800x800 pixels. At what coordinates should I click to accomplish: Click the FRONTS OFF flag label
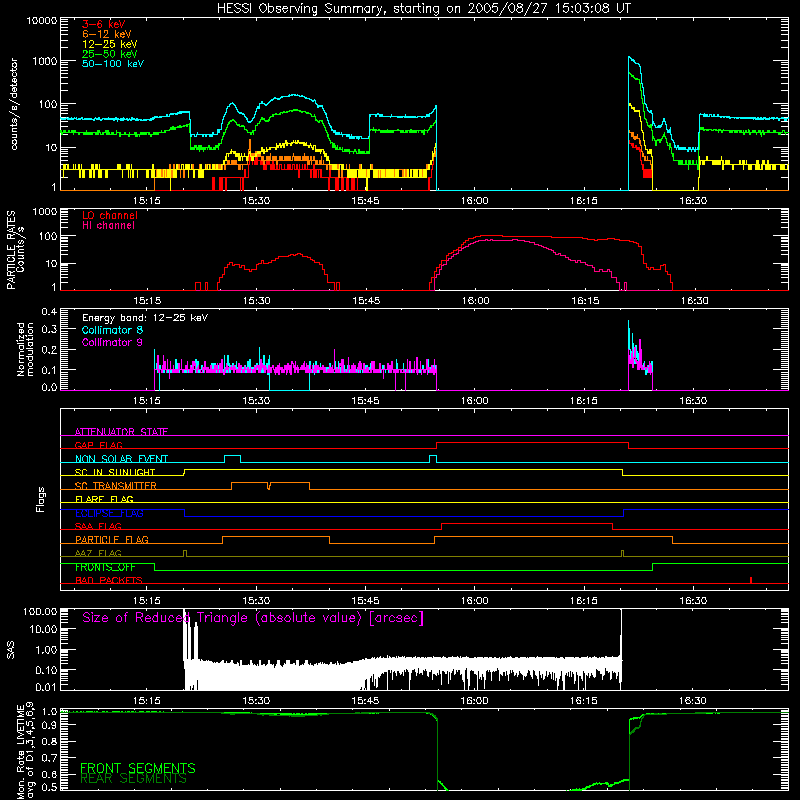coord(105,567)
